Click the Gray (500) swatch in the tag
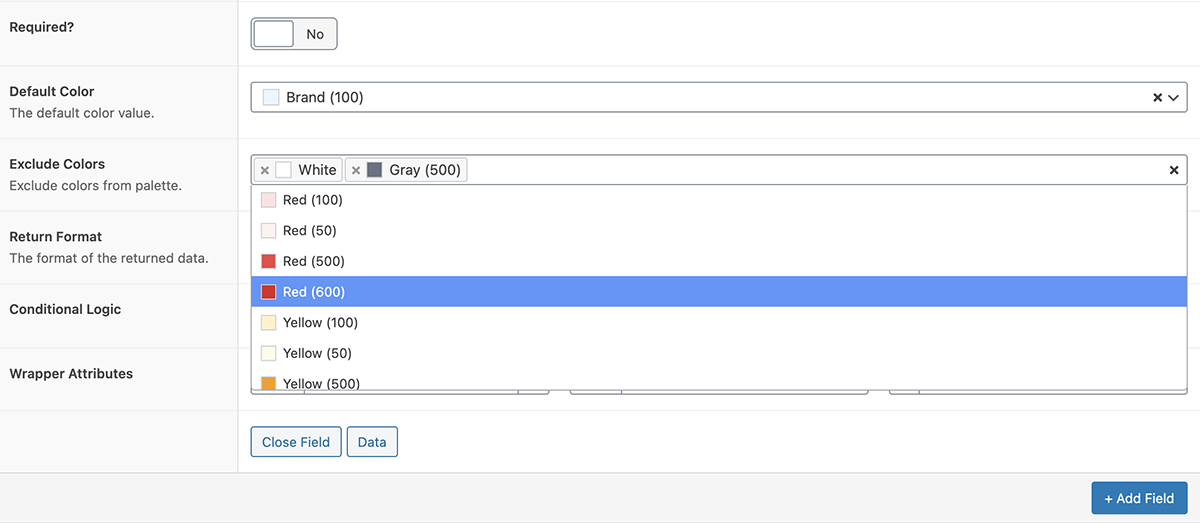 coord(375,170)
